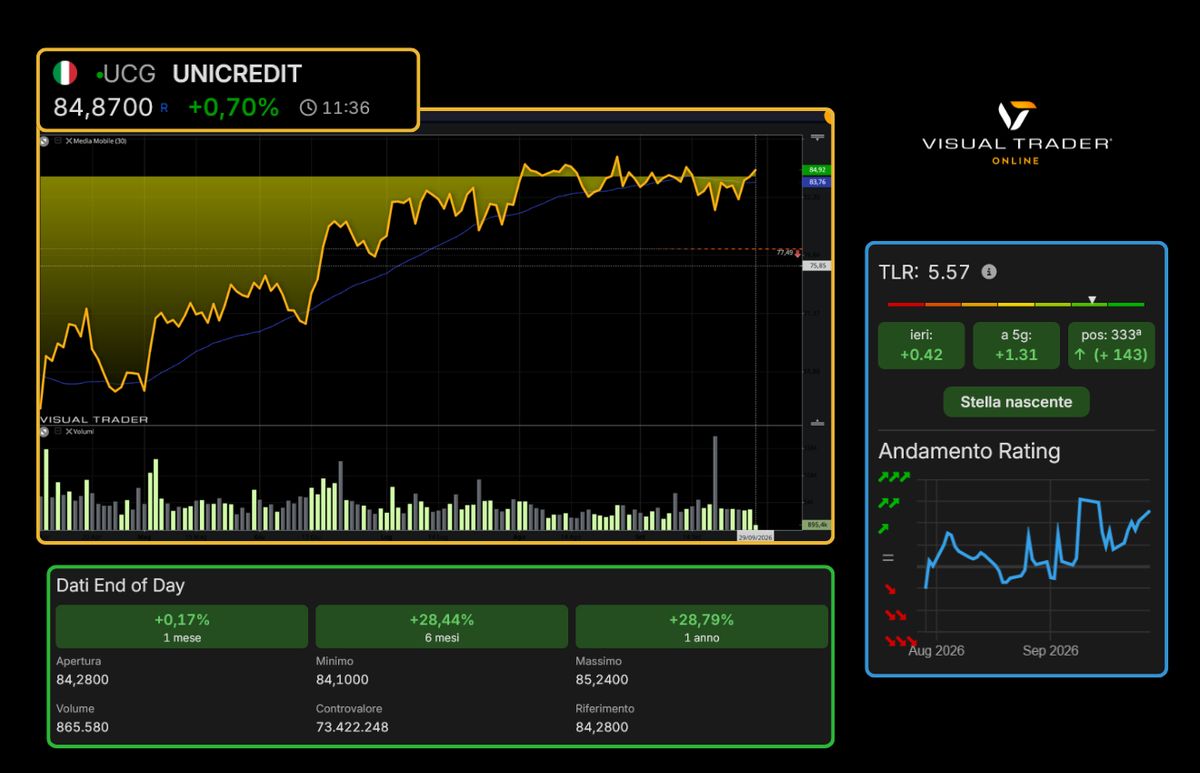The height and width of the screenshot is (773, 1200).
Task: Click the Aug 2026 axis label
Action: [x=936, y=650]
